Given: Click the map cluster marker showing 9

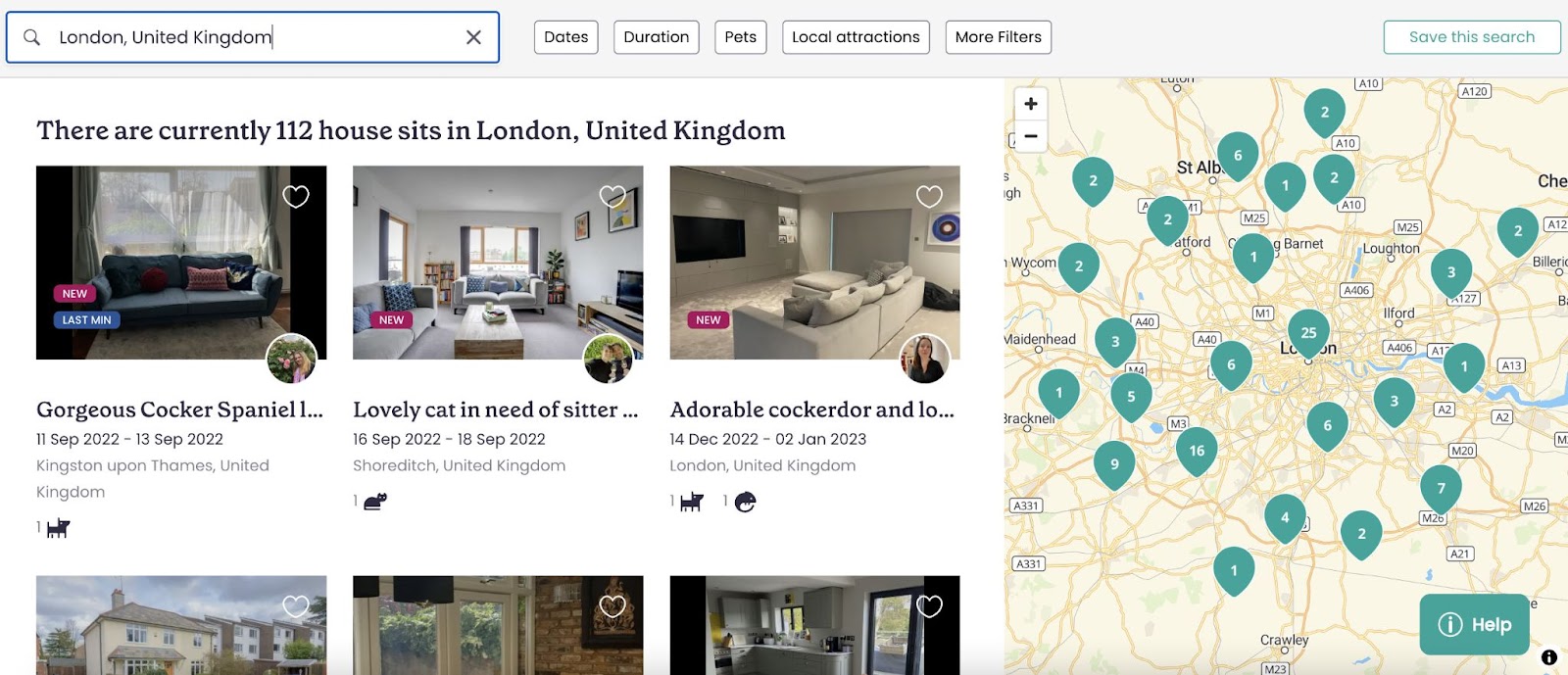Looking at the screenshot, I should (1114, 466).
